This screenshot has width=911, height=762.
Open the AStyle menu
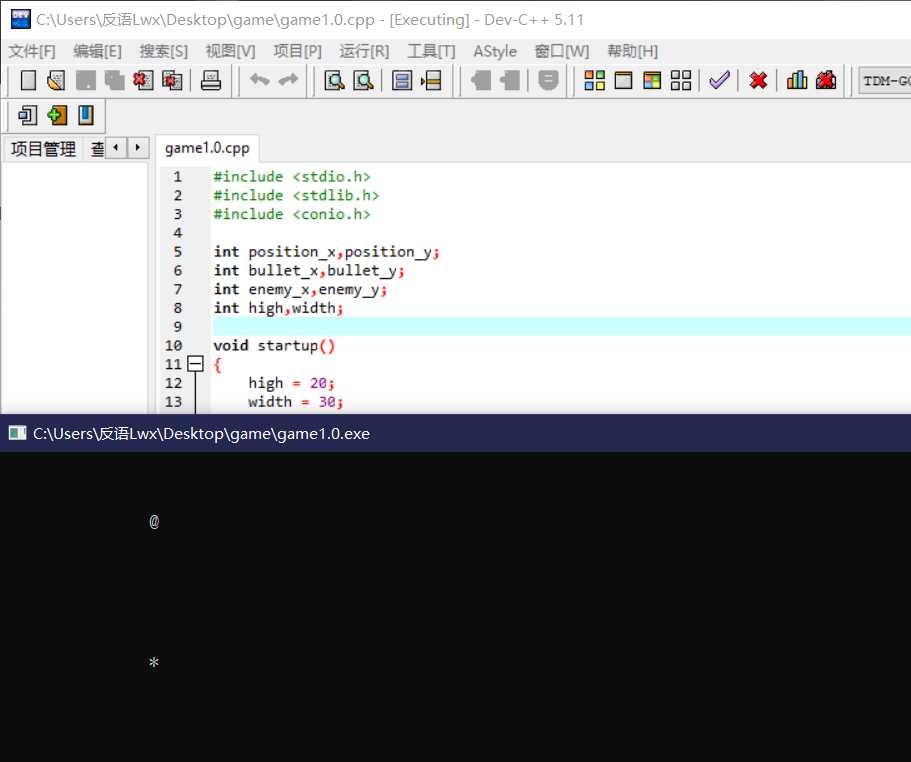[x=495, y=51]
